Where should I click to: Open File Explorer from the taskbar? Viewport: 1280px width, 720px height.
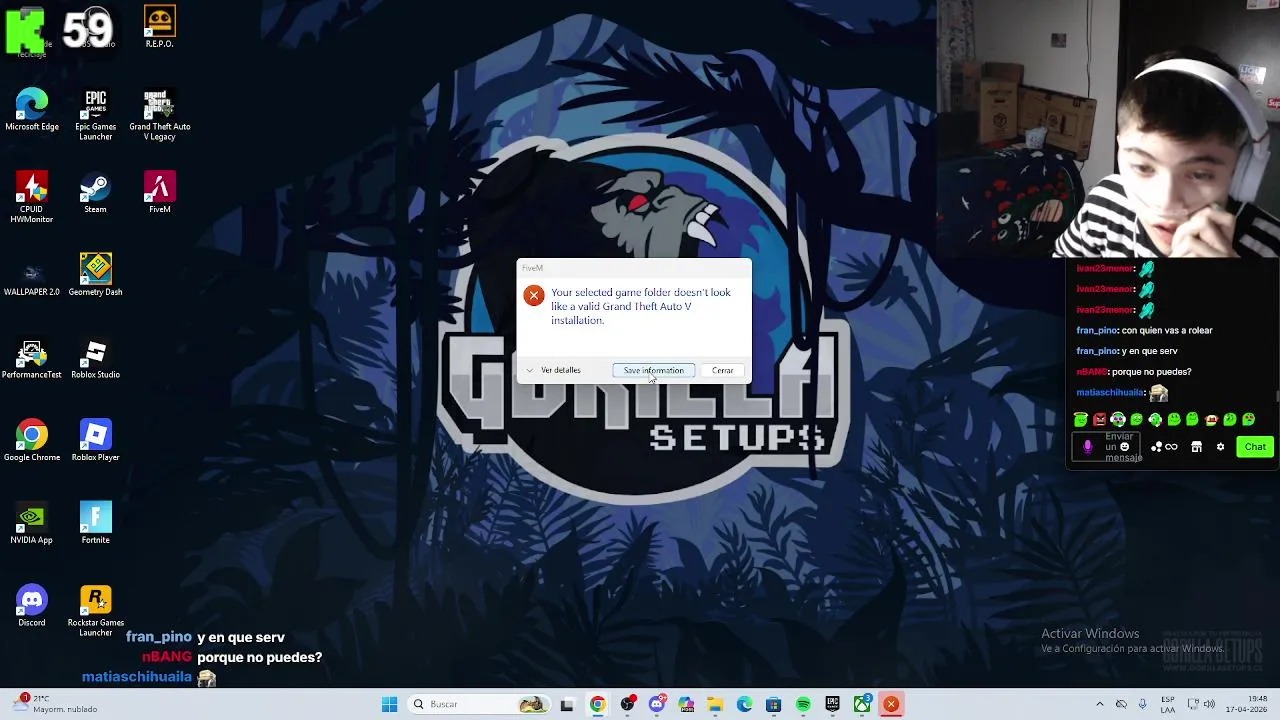[715, 705]
